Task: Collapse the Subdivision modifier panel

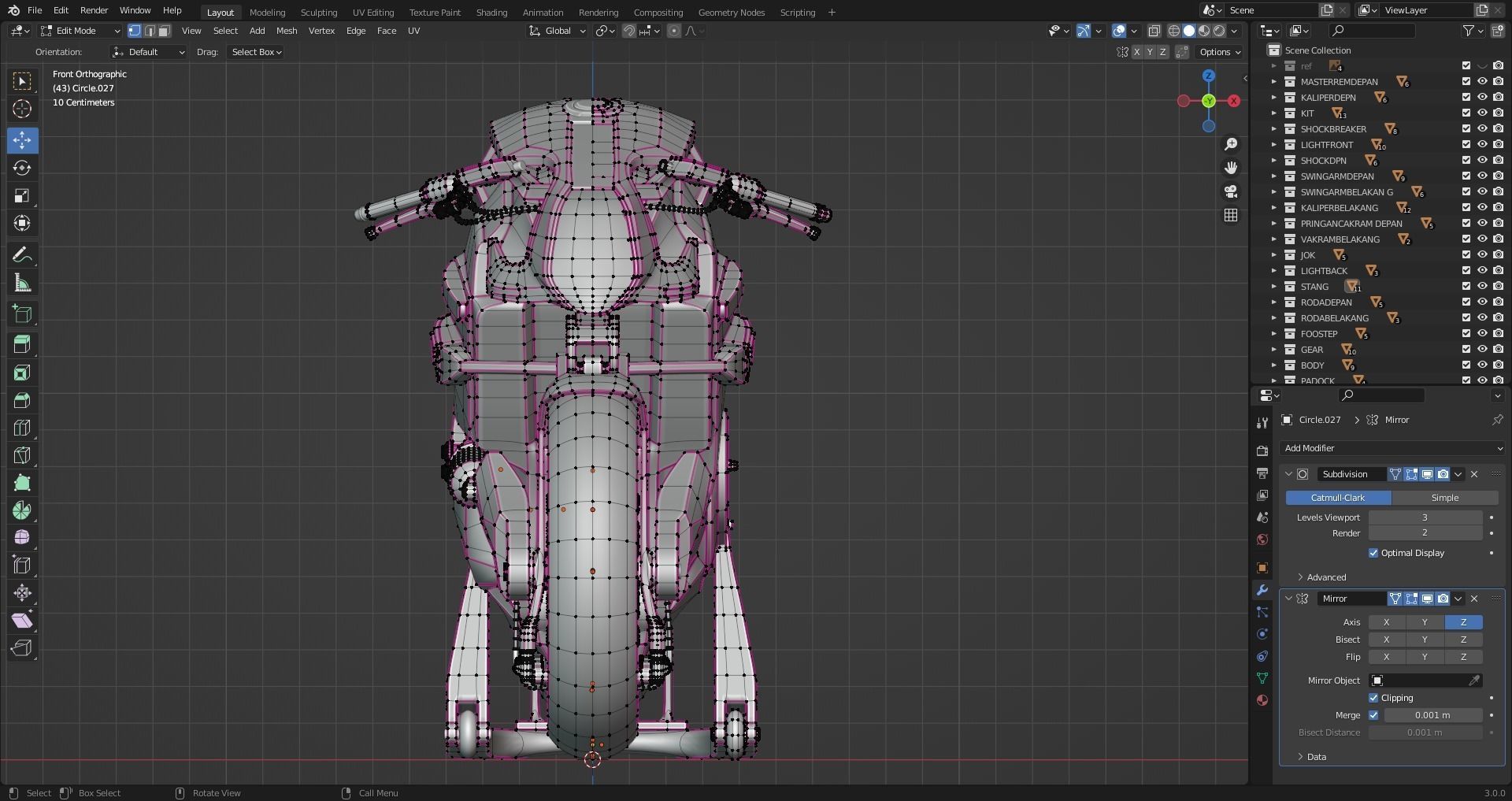Action: (1288, 474)
